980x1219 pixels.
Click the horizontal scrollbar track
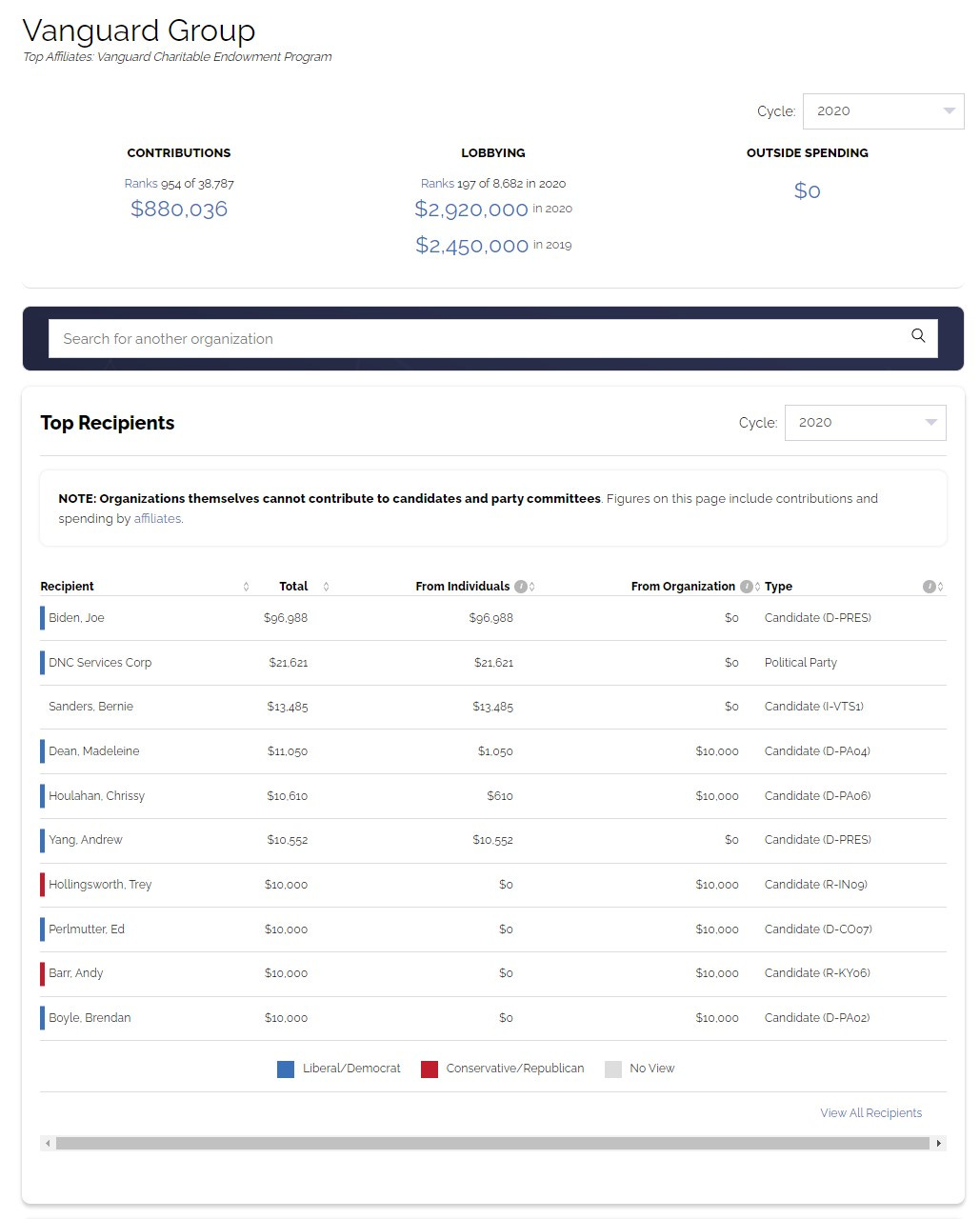coord(492,1143)
